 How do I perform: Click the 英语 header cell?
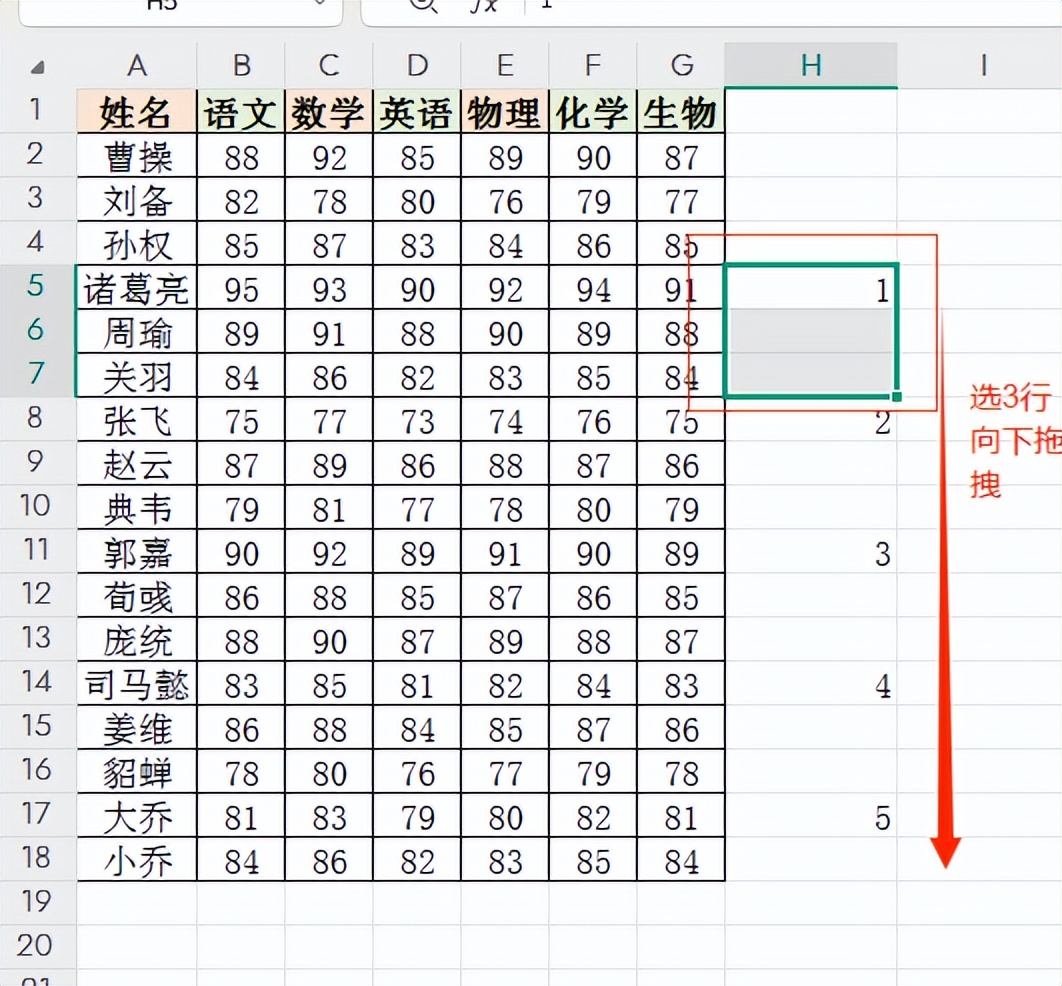pyautogui.click(x=417, y=111)
